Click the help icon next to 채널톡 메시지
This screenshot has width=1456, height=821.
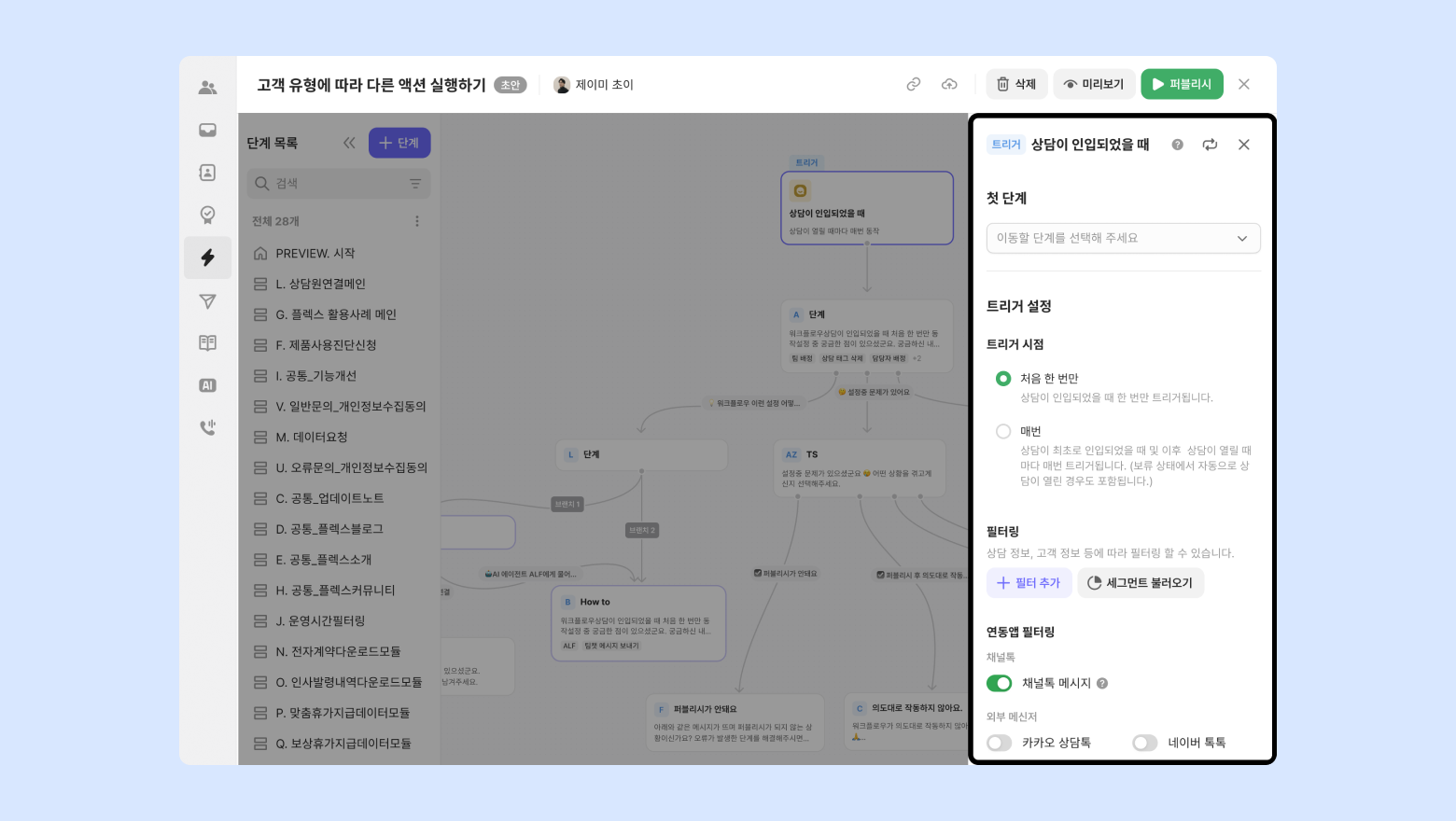pos(1102,683)
